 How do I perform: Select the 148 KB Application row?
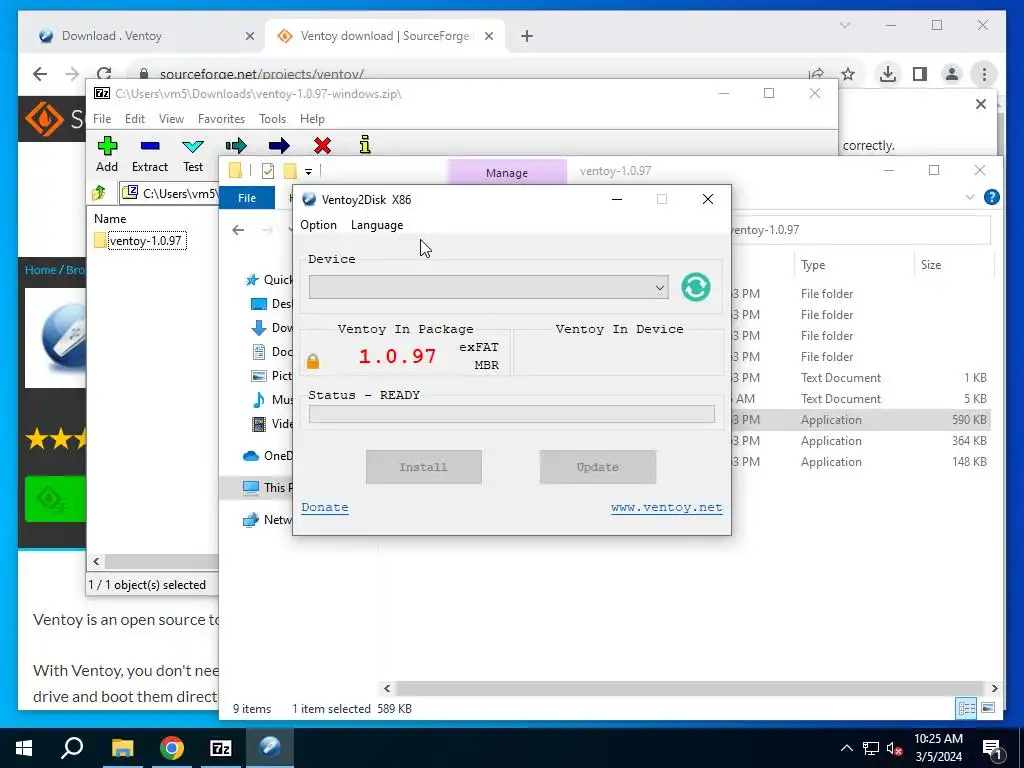[x=861, y=462]
